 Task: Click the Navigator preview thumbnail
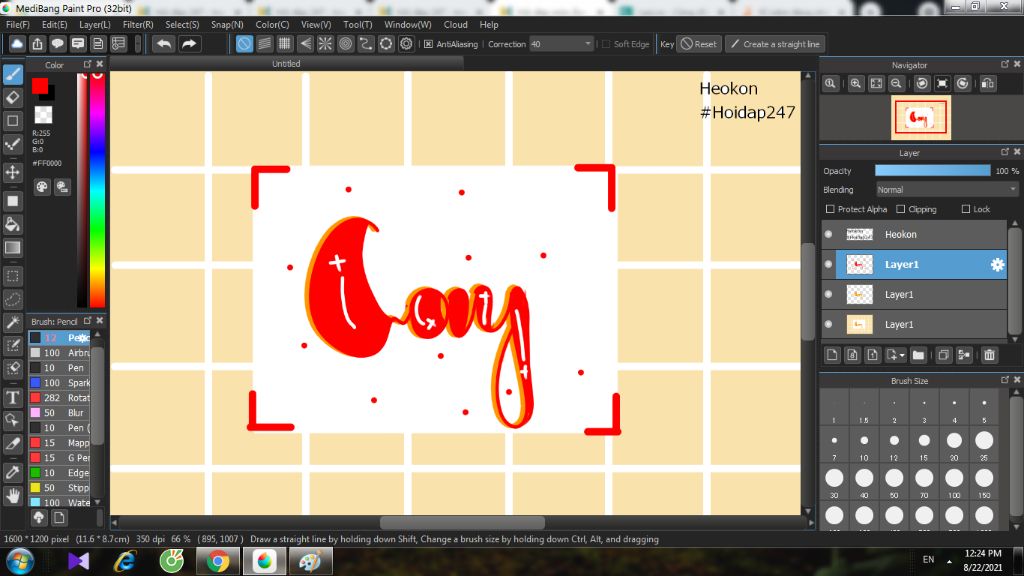(921, 118)
